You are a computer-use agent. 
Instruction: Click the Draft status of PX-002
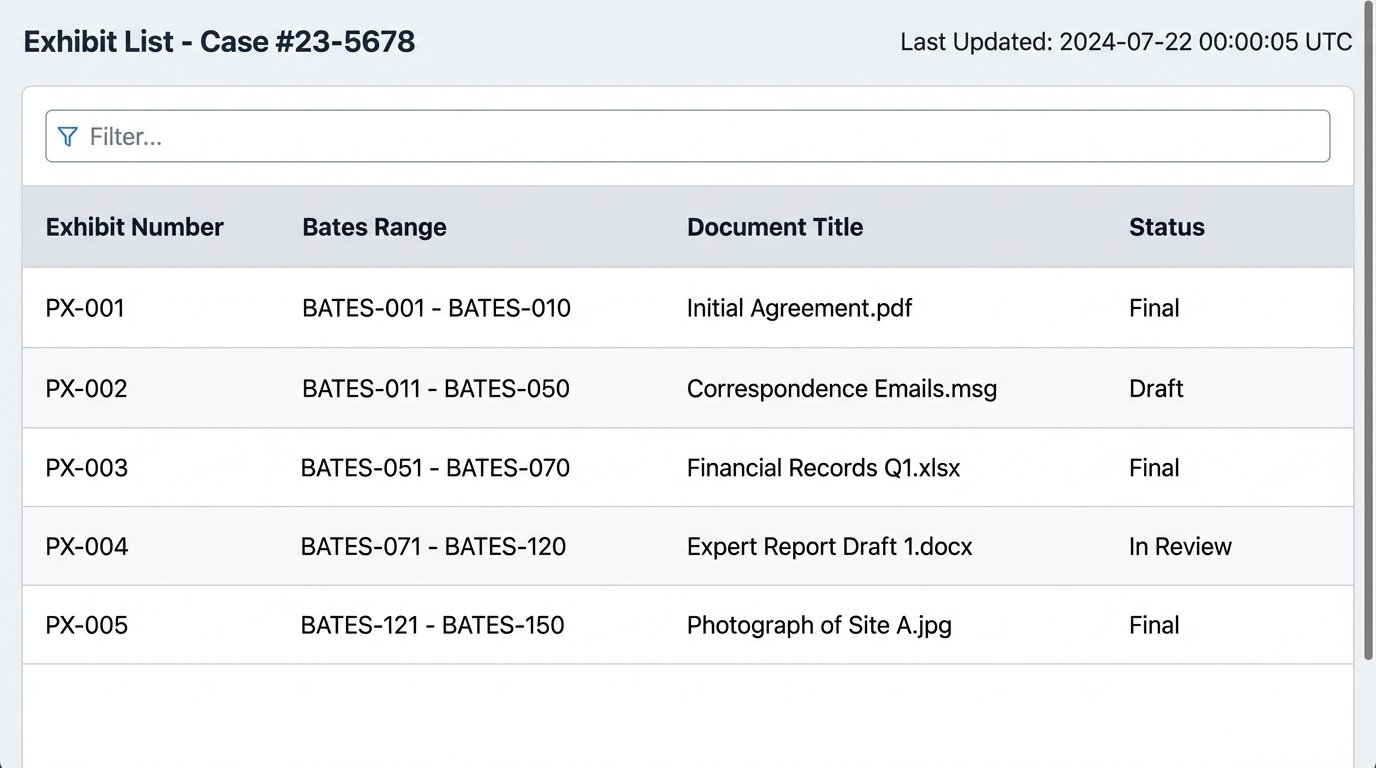point(1156,388)
